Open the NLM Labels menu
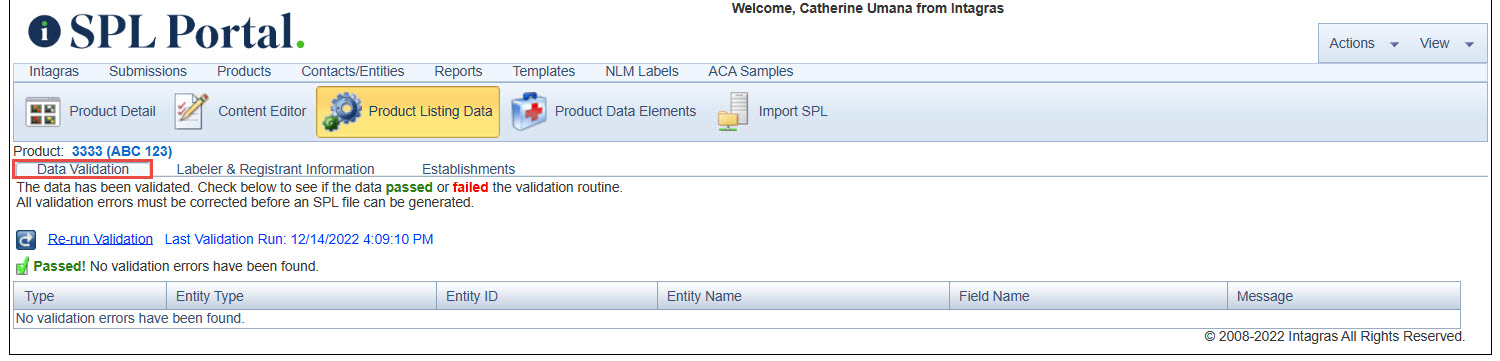Screen dimensions: 1500x361 642,71
